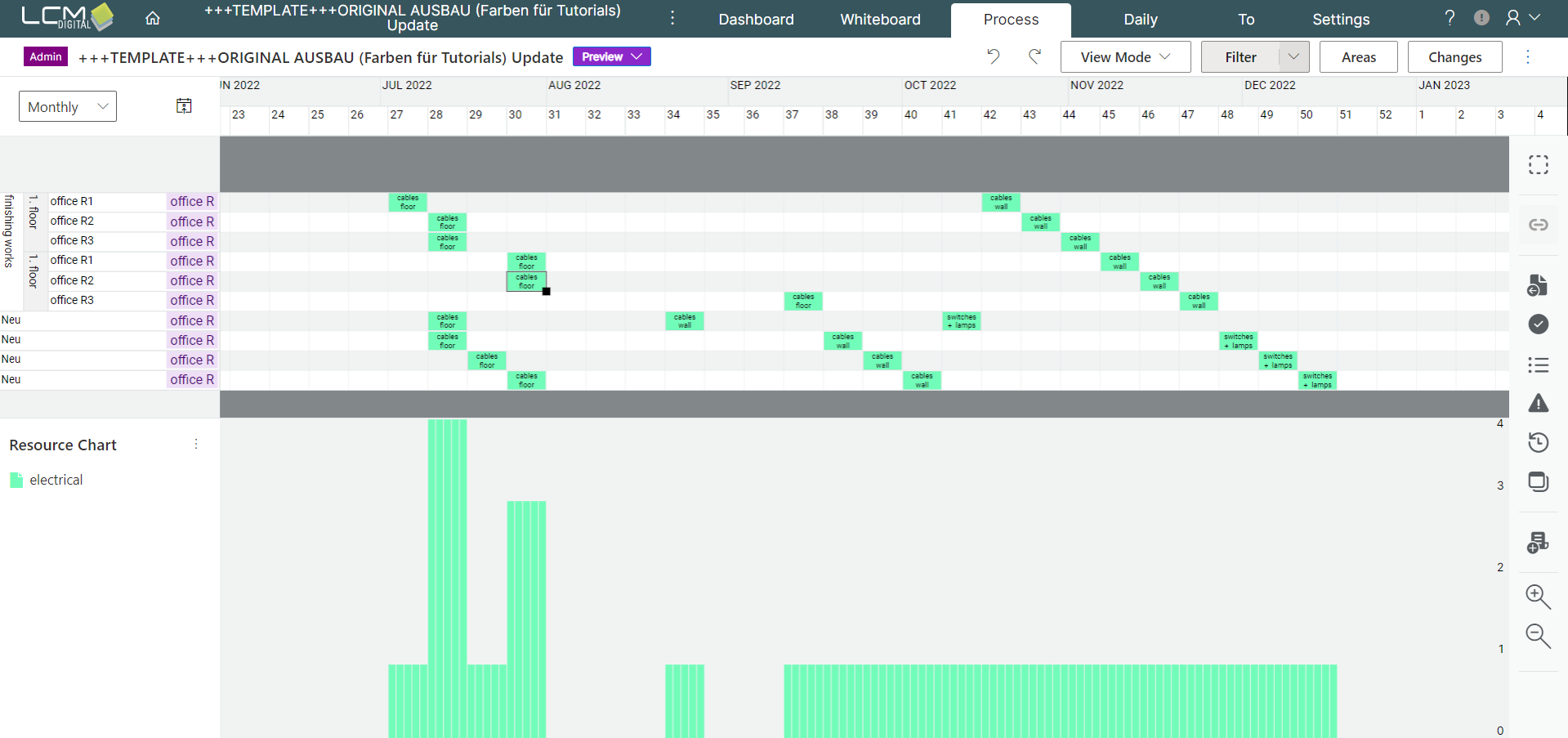Screen dimensions: 1568x738
Task: Open the Filter dropdown arrow
Action: coord(1293,56)
